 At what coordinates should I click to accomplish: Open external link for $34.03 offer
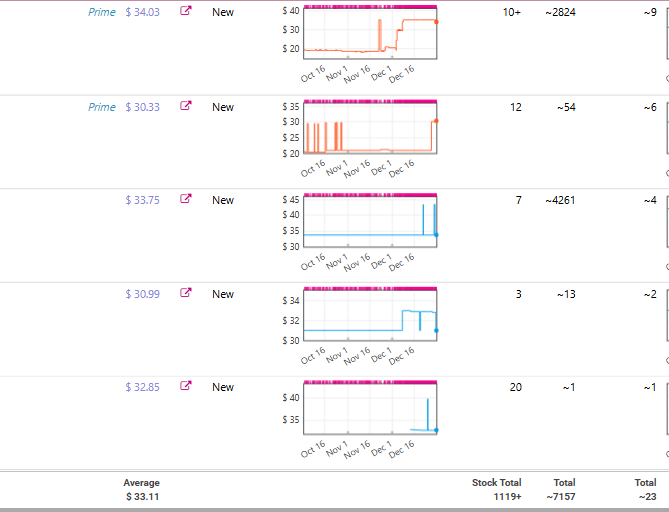(x=186, y=11)
